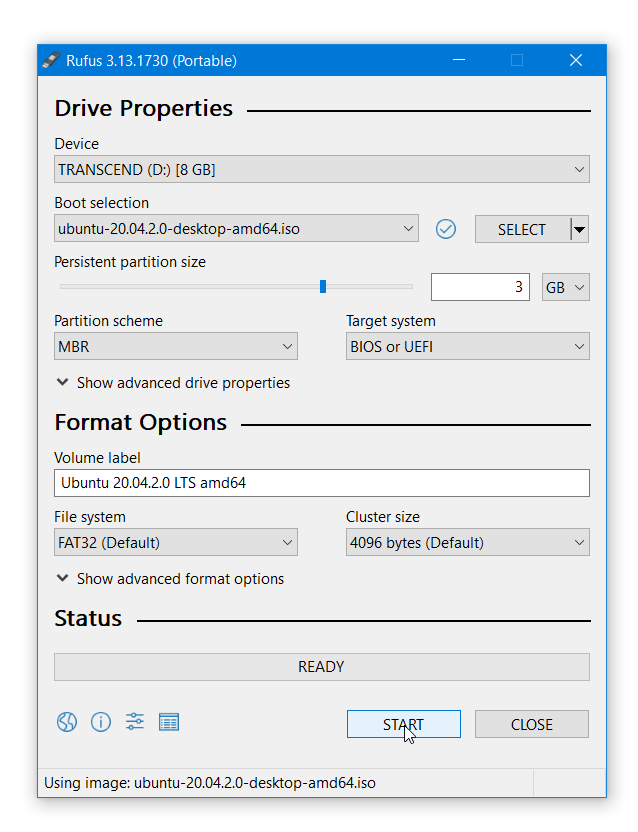Open the GB unit dropdown

566,287
